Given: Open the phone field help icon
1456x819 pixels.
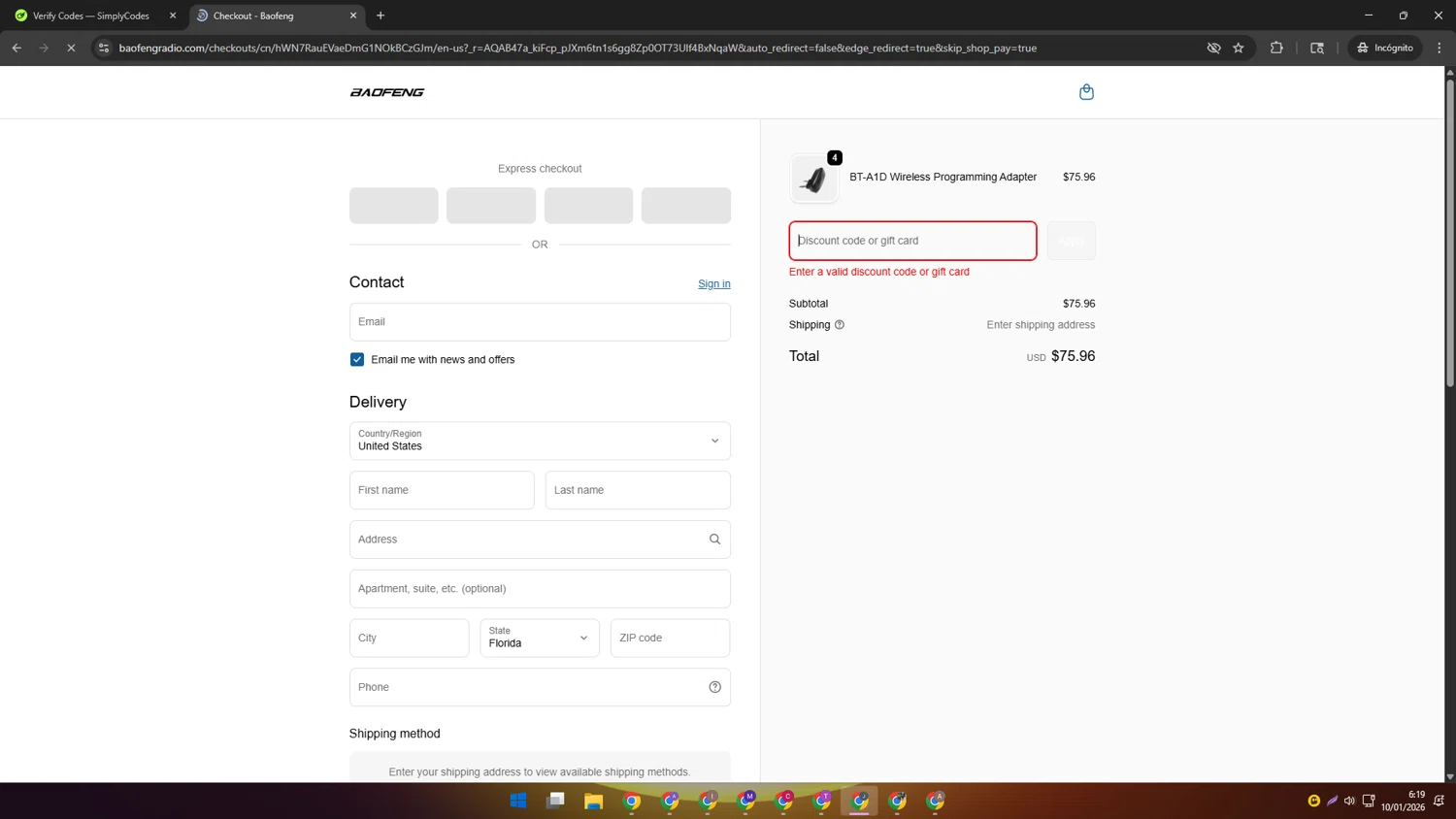Looking at the screenshot, I should point(714,687).
